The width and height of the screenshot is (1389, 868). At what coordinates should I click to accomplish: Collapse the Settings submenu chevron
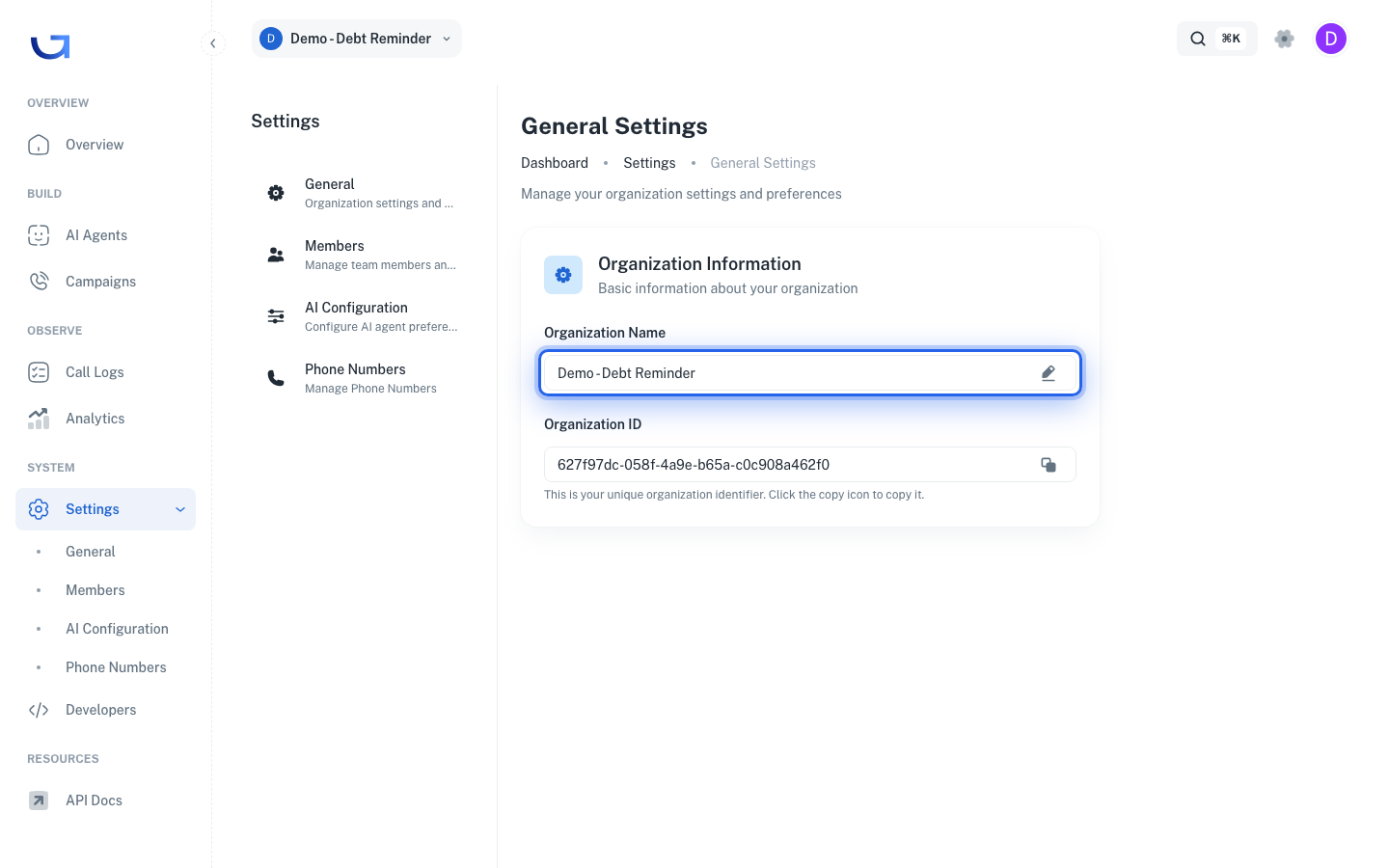(180, 509)
